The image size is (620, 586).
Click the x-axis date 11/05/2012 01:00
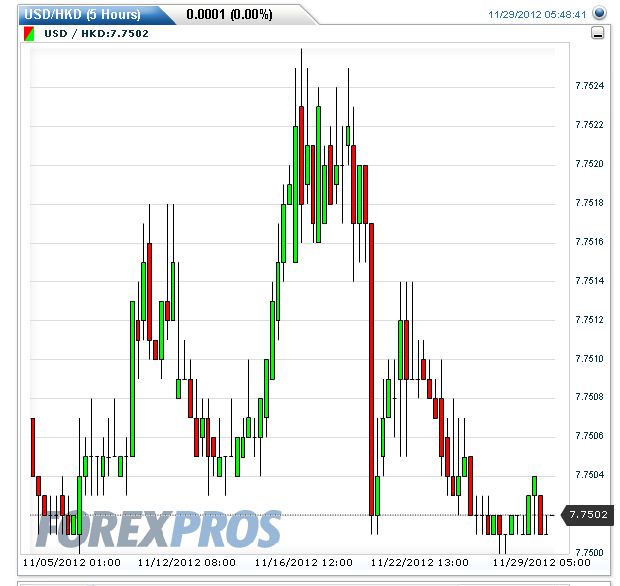(72, 562)
